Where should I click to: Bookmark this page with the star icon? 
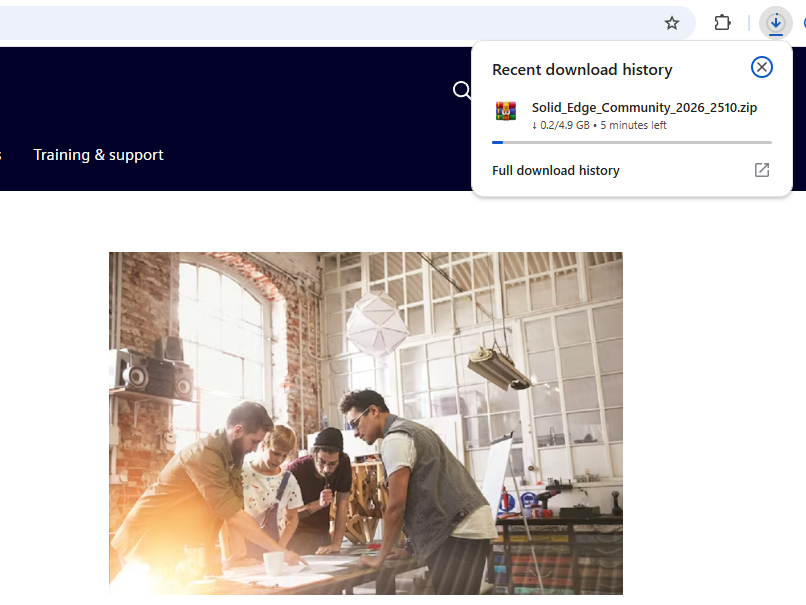[672, 23]
